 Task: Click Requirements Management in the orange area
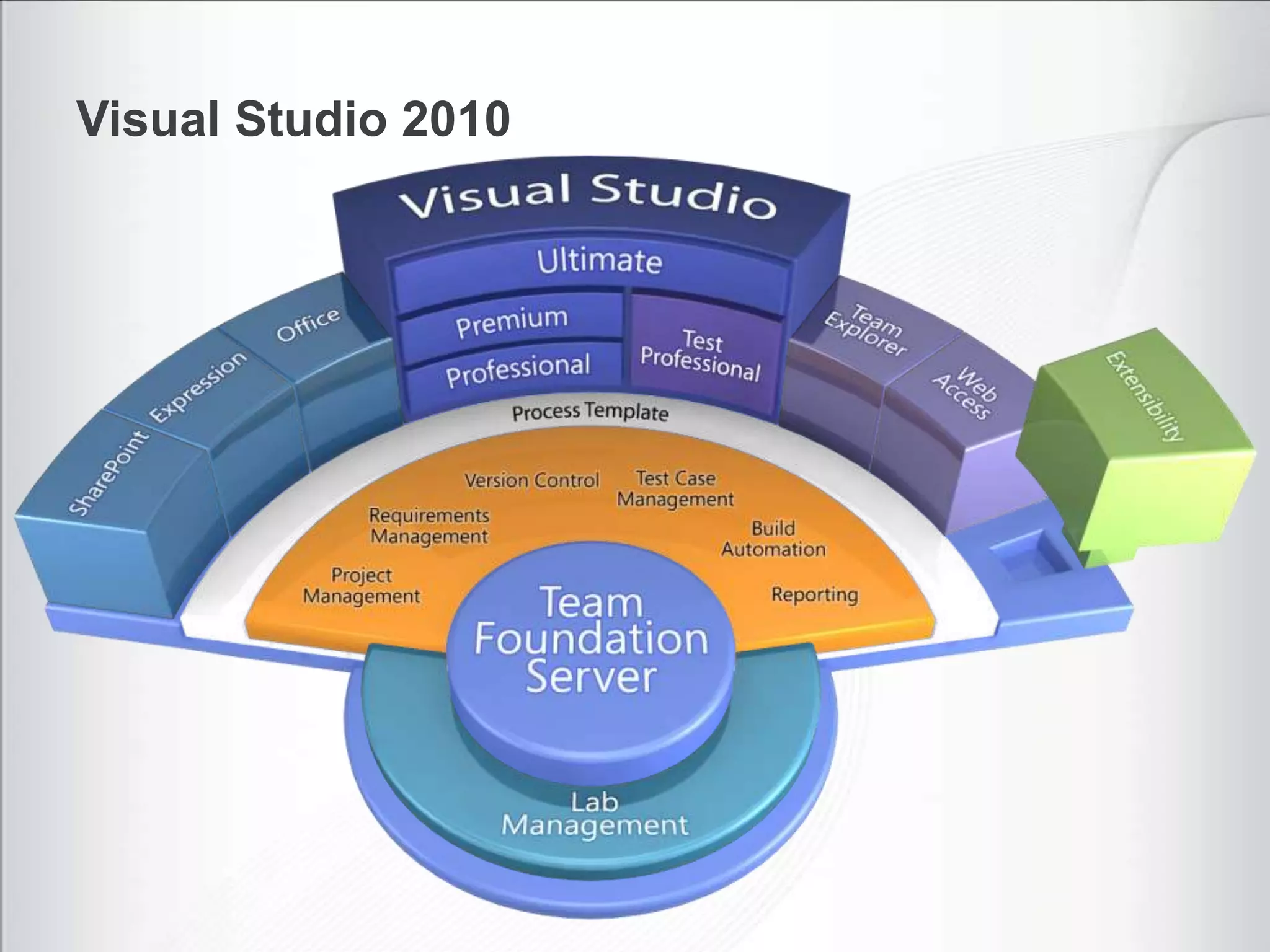pos(429,526)
